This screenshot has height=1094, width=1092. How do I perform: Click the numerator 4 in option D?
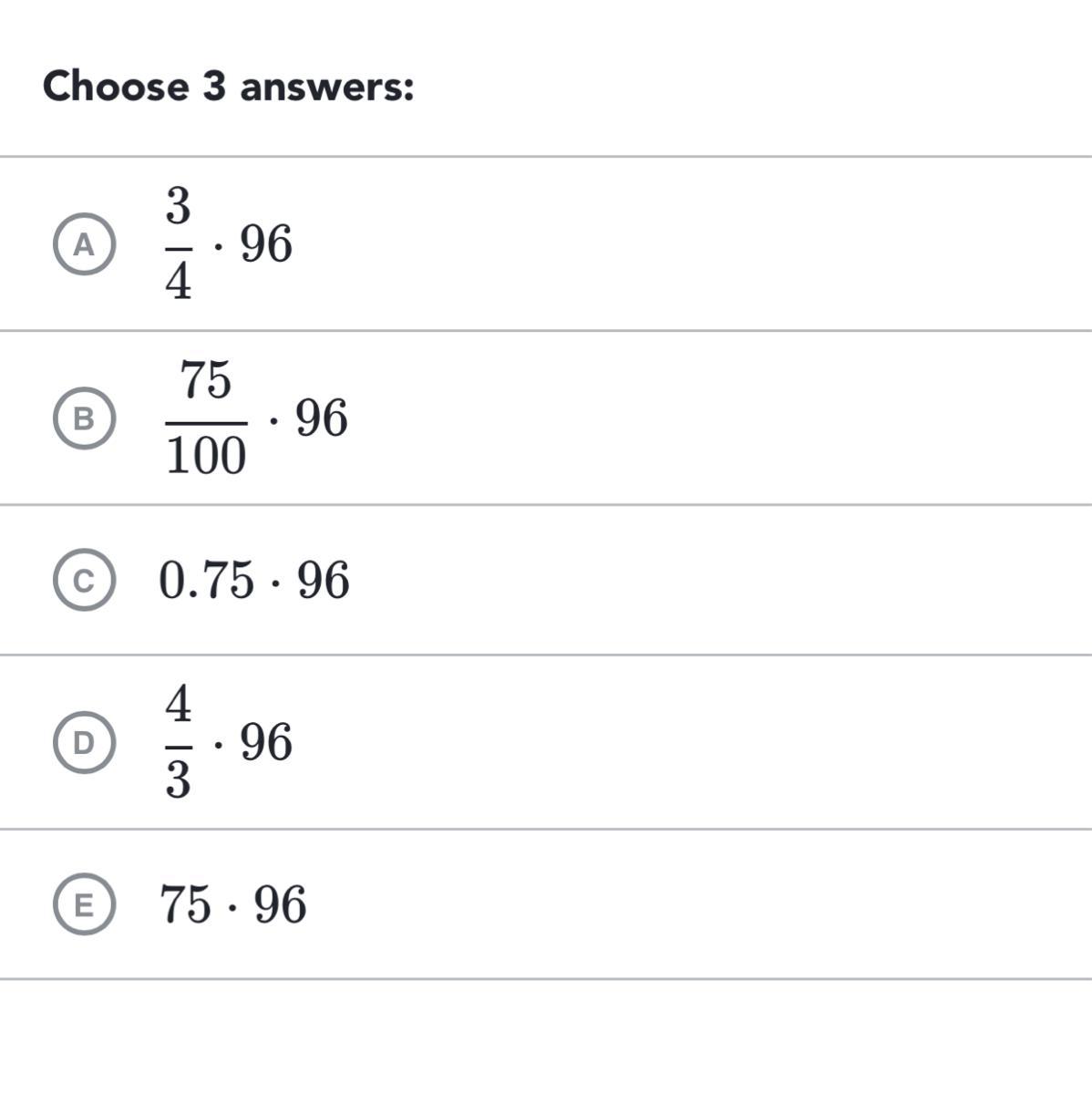click(x=179, y=704)
